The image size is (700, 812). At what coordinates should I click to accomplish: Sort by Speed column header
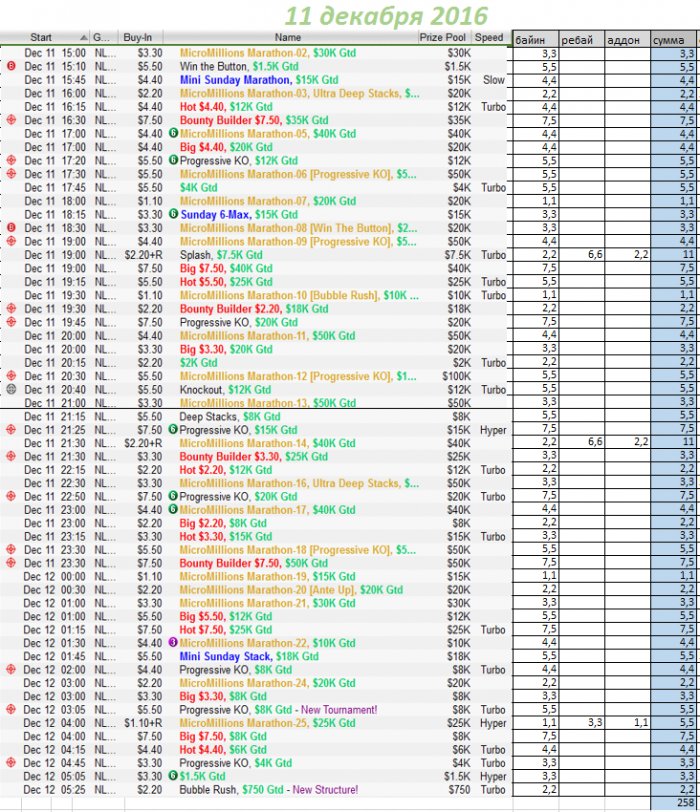489,37
